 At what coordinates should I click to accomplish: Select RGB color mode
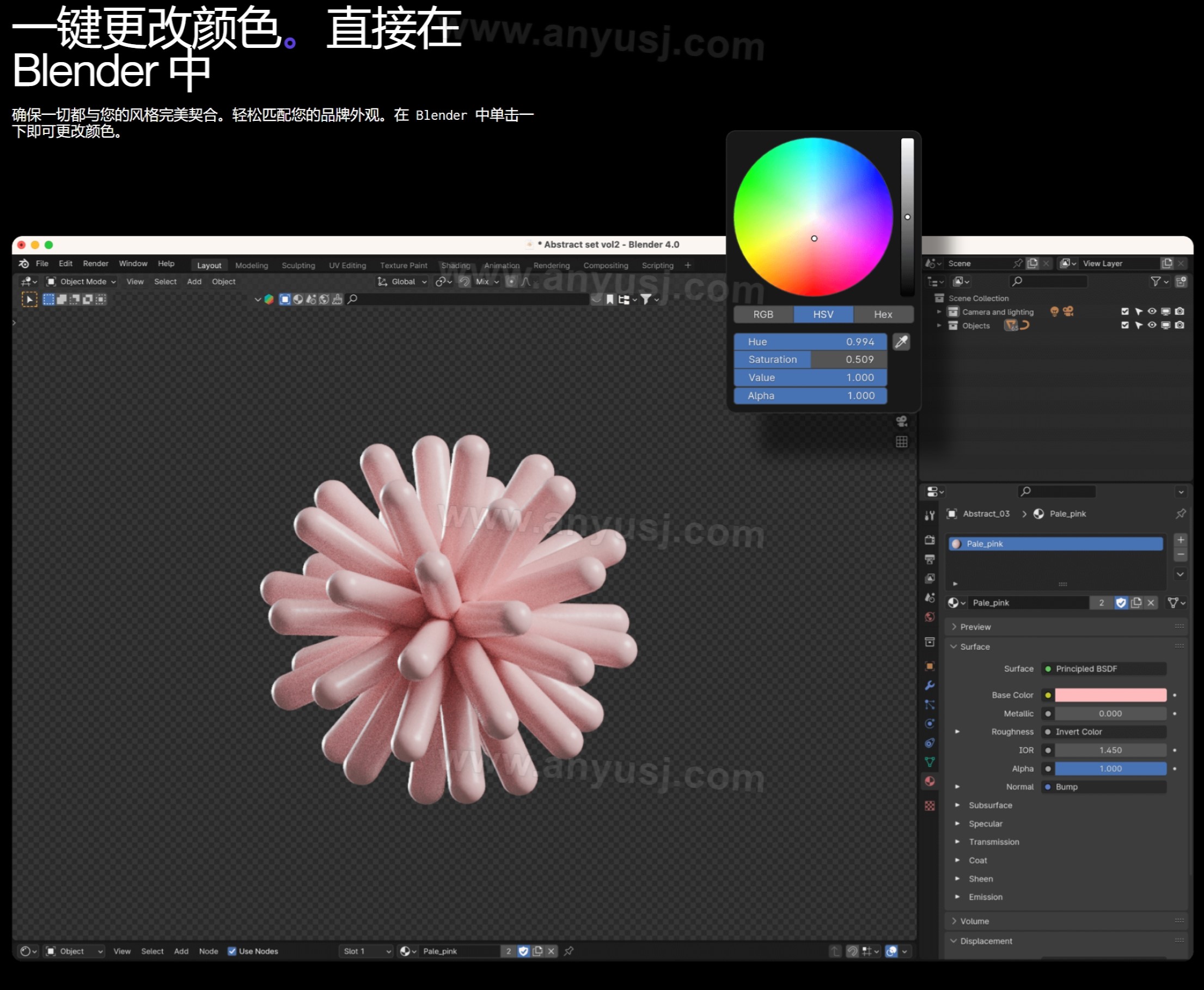(763, 314)
